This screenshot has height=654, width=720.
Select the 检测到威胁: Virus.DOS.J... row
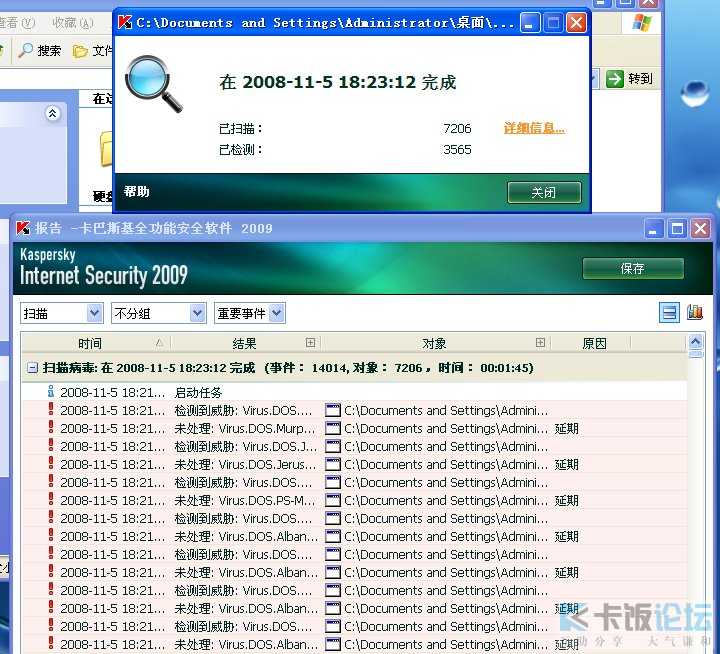tap(354, 446)
